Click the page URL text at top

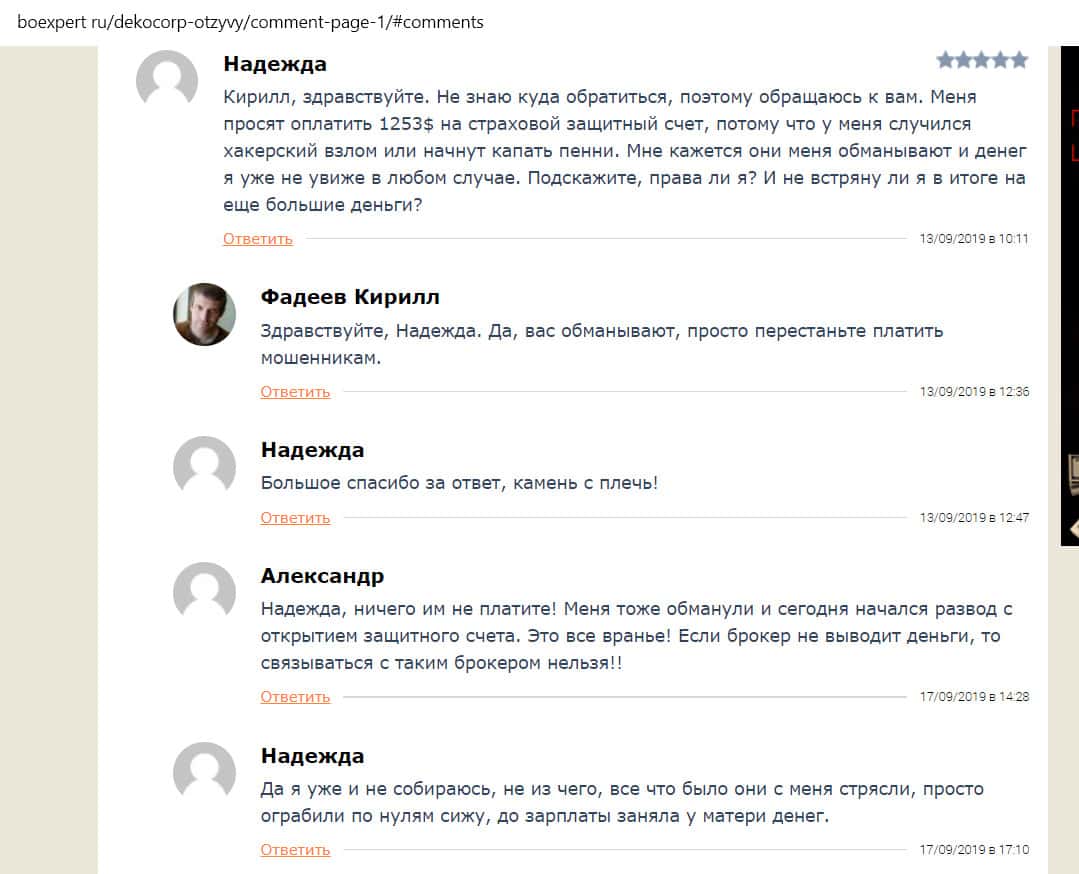pos(250,22)
